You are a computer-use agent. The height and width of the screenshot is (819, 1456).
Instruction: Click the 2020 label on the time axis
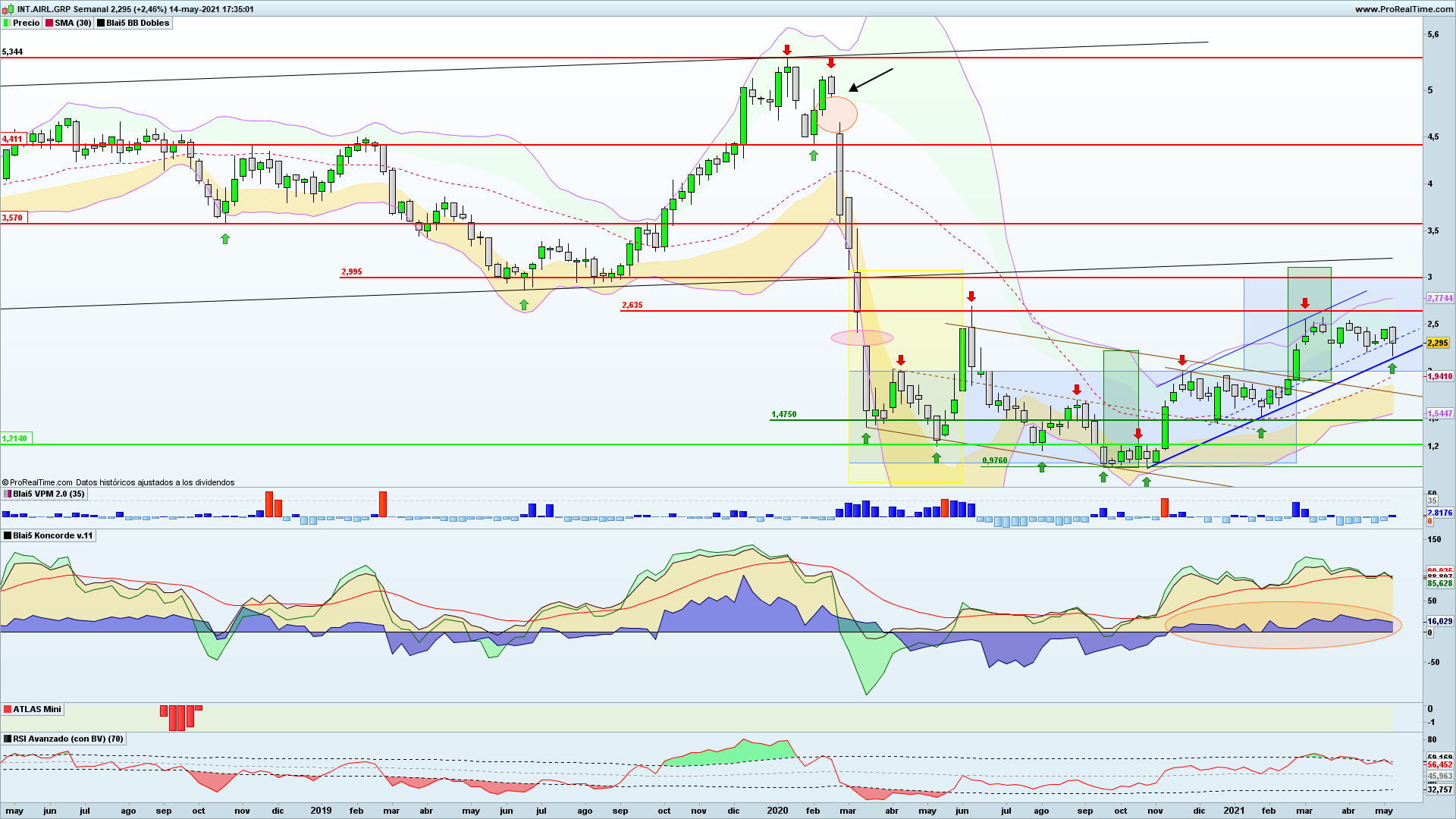pyautogui.click(x=777, y=811)
